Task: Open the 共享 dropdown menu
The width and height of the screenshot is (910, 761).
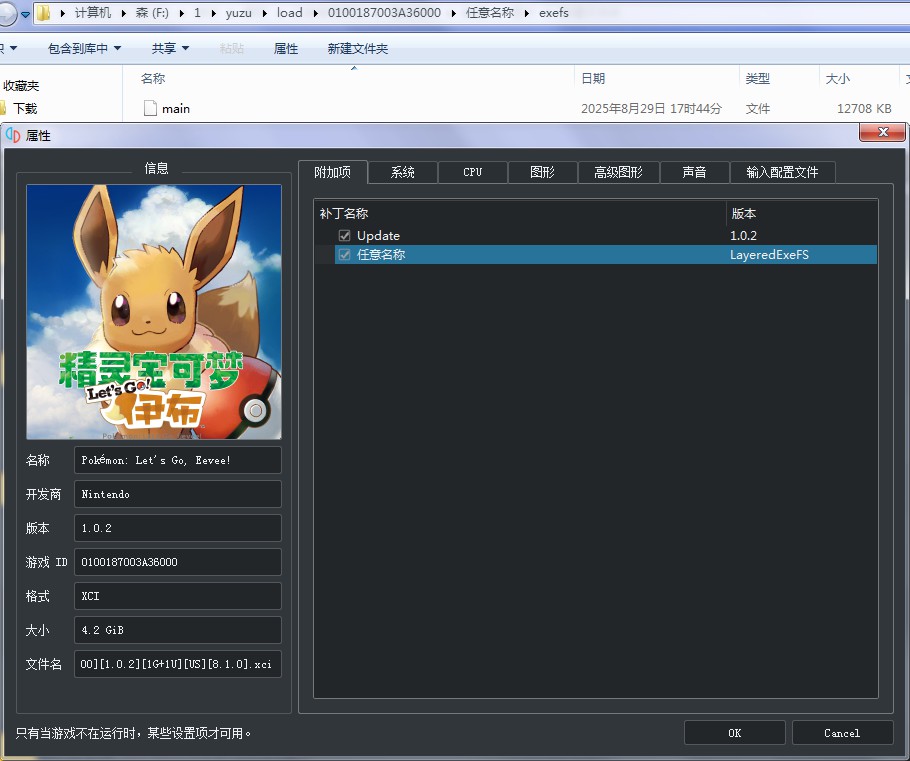Action: [x=169, y=48]
